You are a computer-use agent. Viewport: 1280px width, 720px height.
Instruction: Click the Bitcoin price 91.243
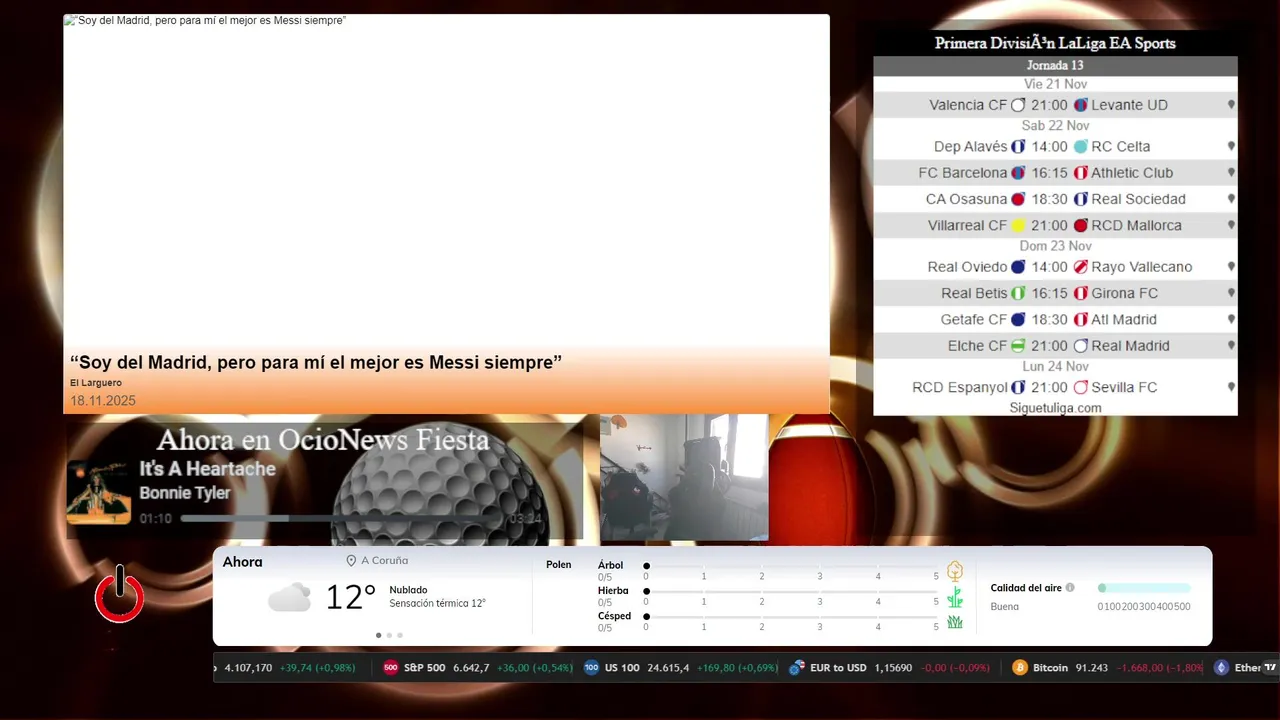[x=1090, y=668]
